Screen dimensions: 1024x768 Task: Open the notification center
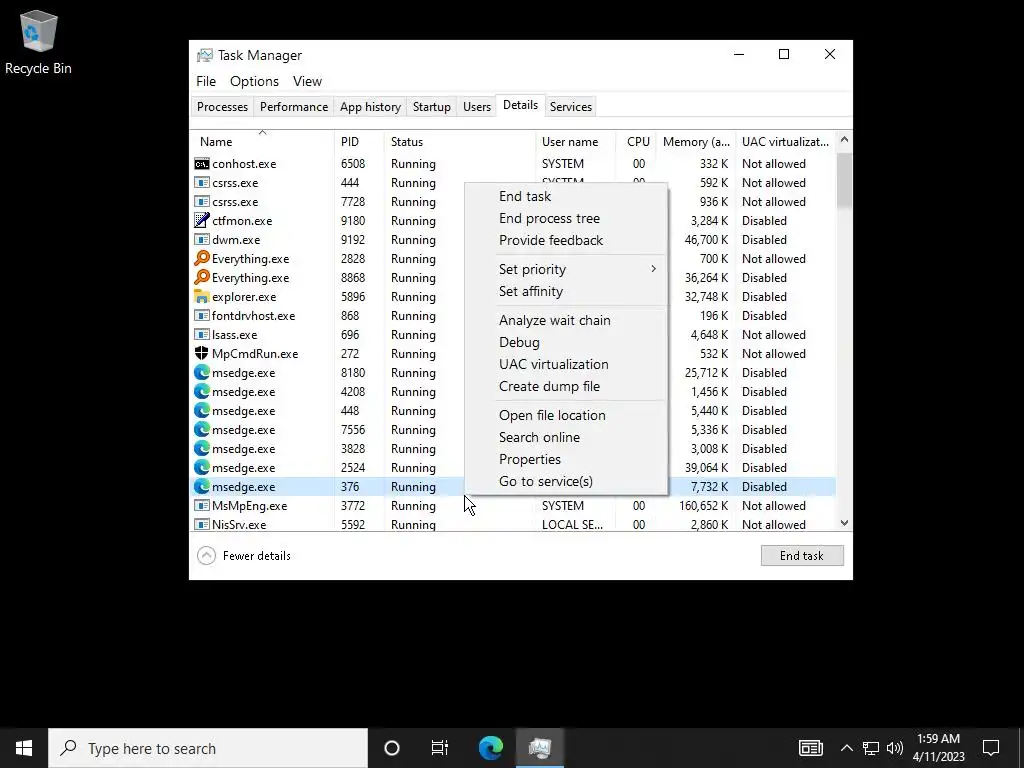(x=991, y=748)
